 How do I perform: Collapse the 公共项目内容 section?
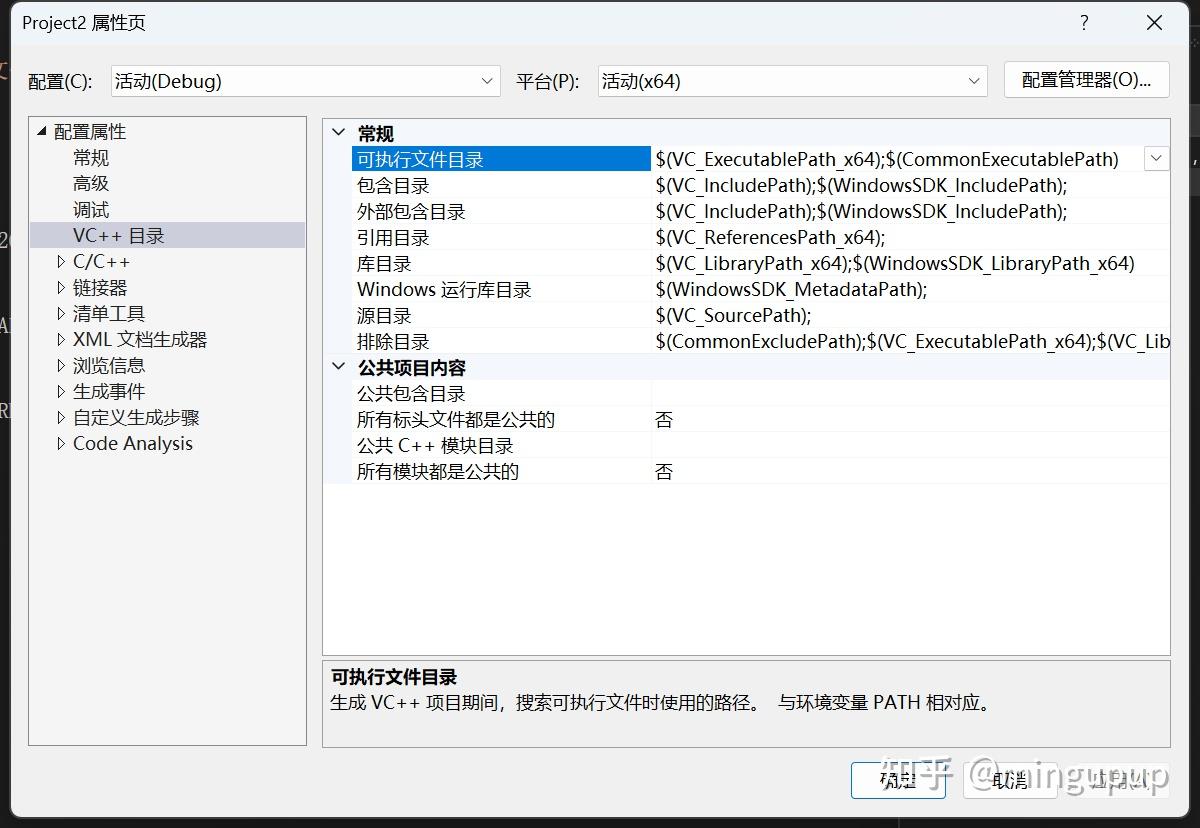pyautogui.click(x=338, y=367)
